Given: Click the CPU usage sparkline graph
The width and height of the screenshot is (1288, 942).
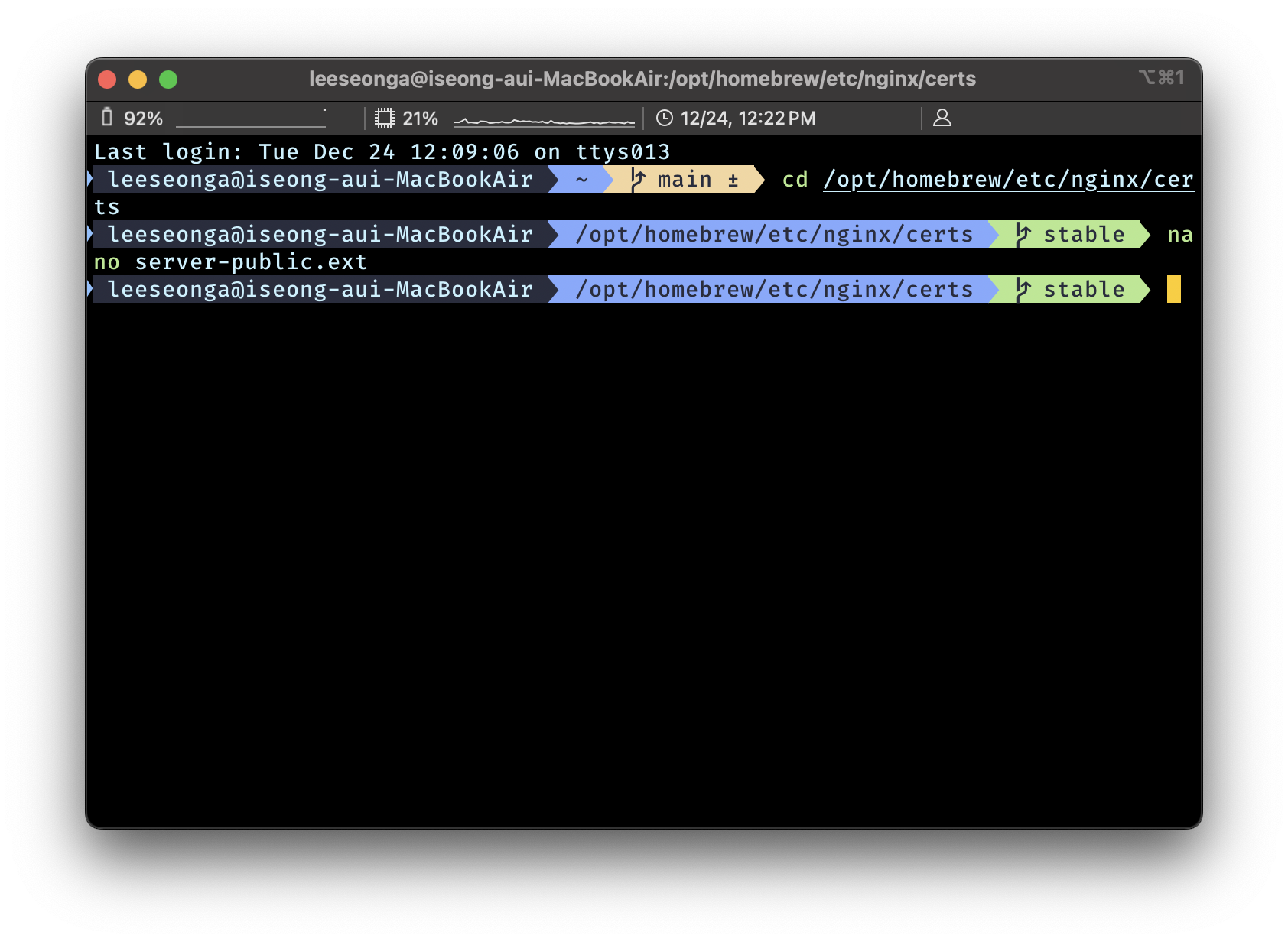Looking at the screenshot, I should pyautogui.click(x=545, y=121).
